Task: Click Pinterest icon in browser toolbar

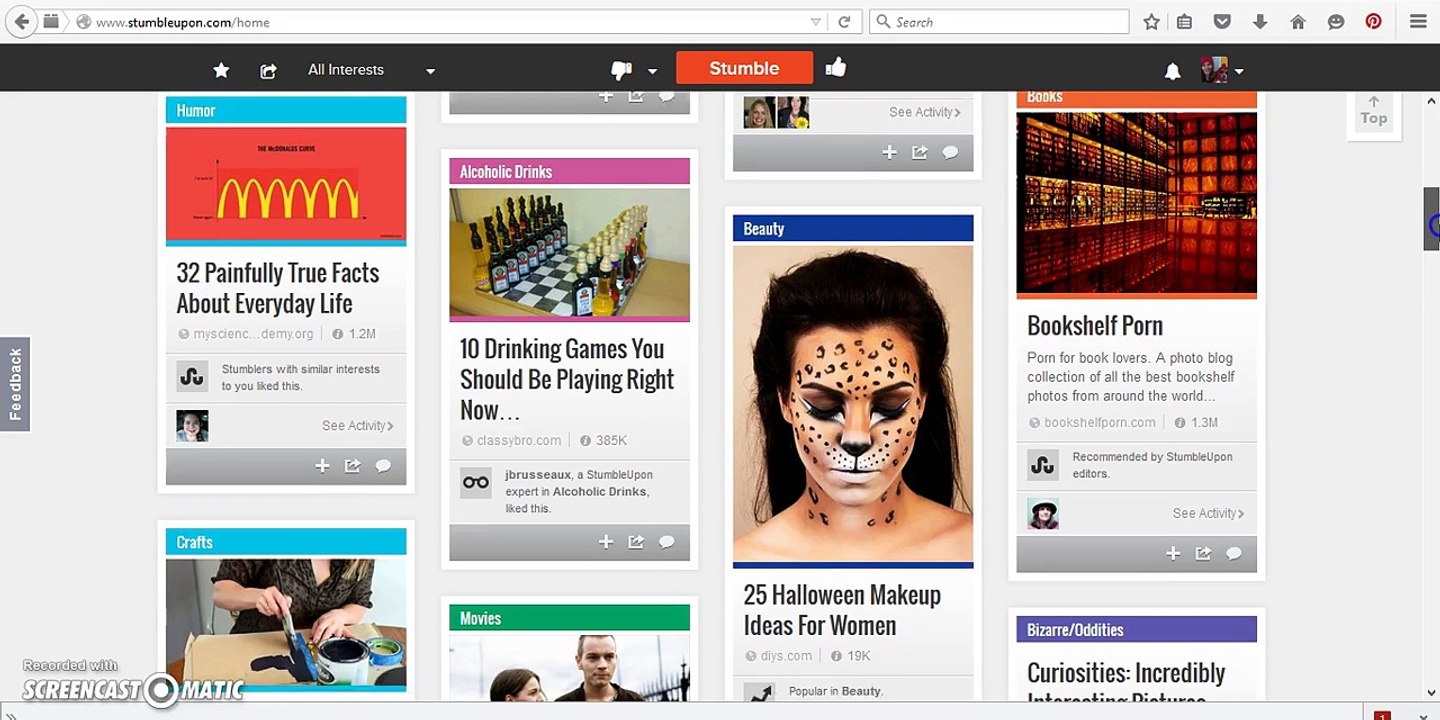Action: [x=1374, y=21]
